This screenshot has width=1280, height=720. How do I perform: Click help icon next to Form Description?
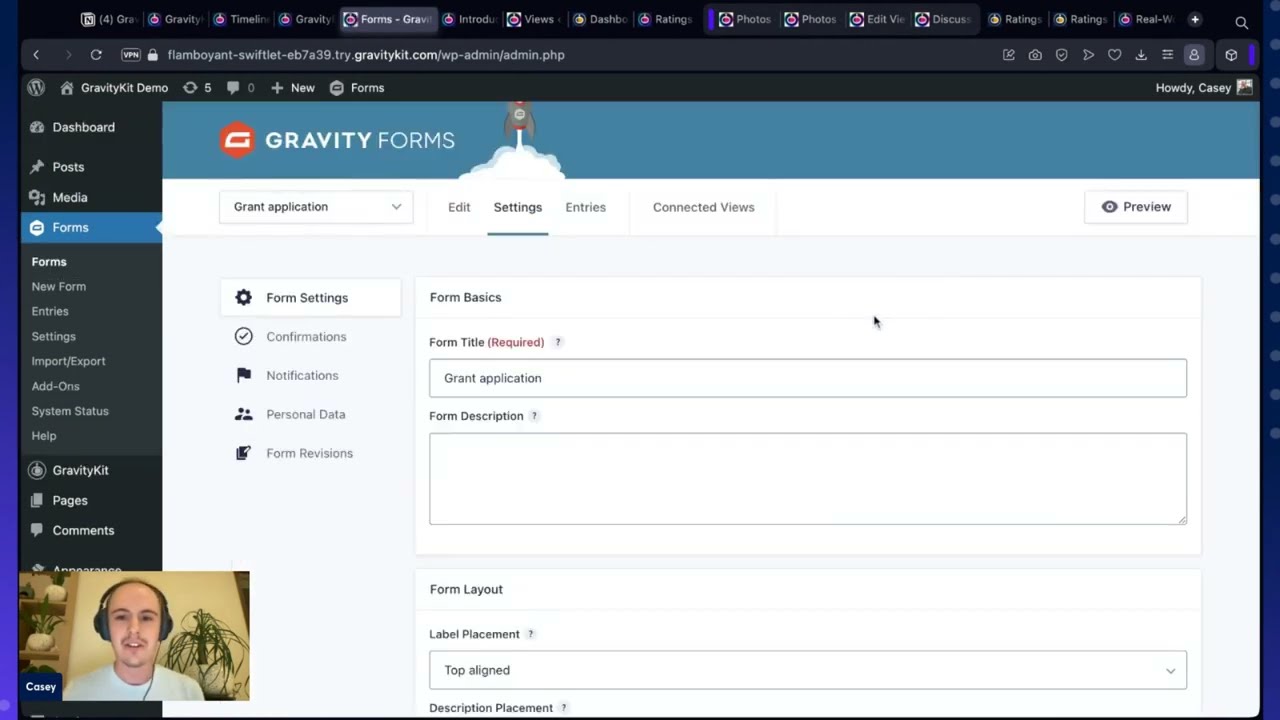[534, 416]
